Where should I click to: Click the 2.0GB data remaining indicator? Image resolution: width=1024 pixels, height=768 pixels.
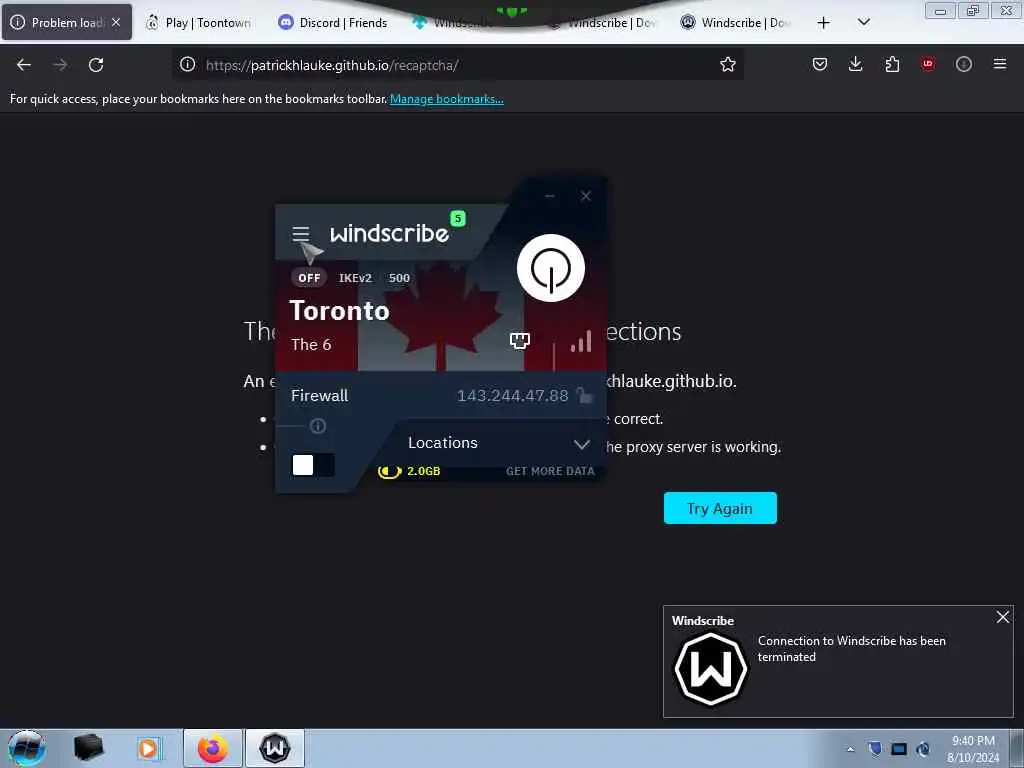click(x=409, y=471)
